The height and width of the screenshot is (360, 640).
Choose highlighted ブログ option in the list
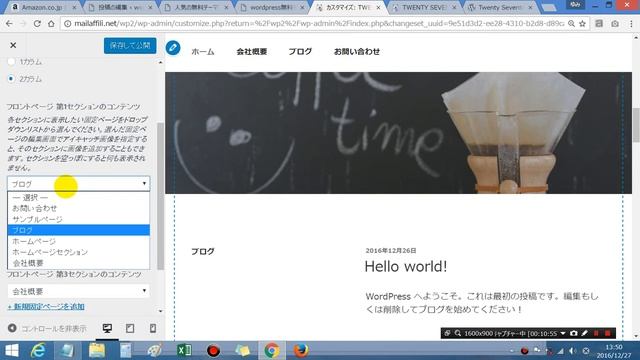click(x=78, y=230)
